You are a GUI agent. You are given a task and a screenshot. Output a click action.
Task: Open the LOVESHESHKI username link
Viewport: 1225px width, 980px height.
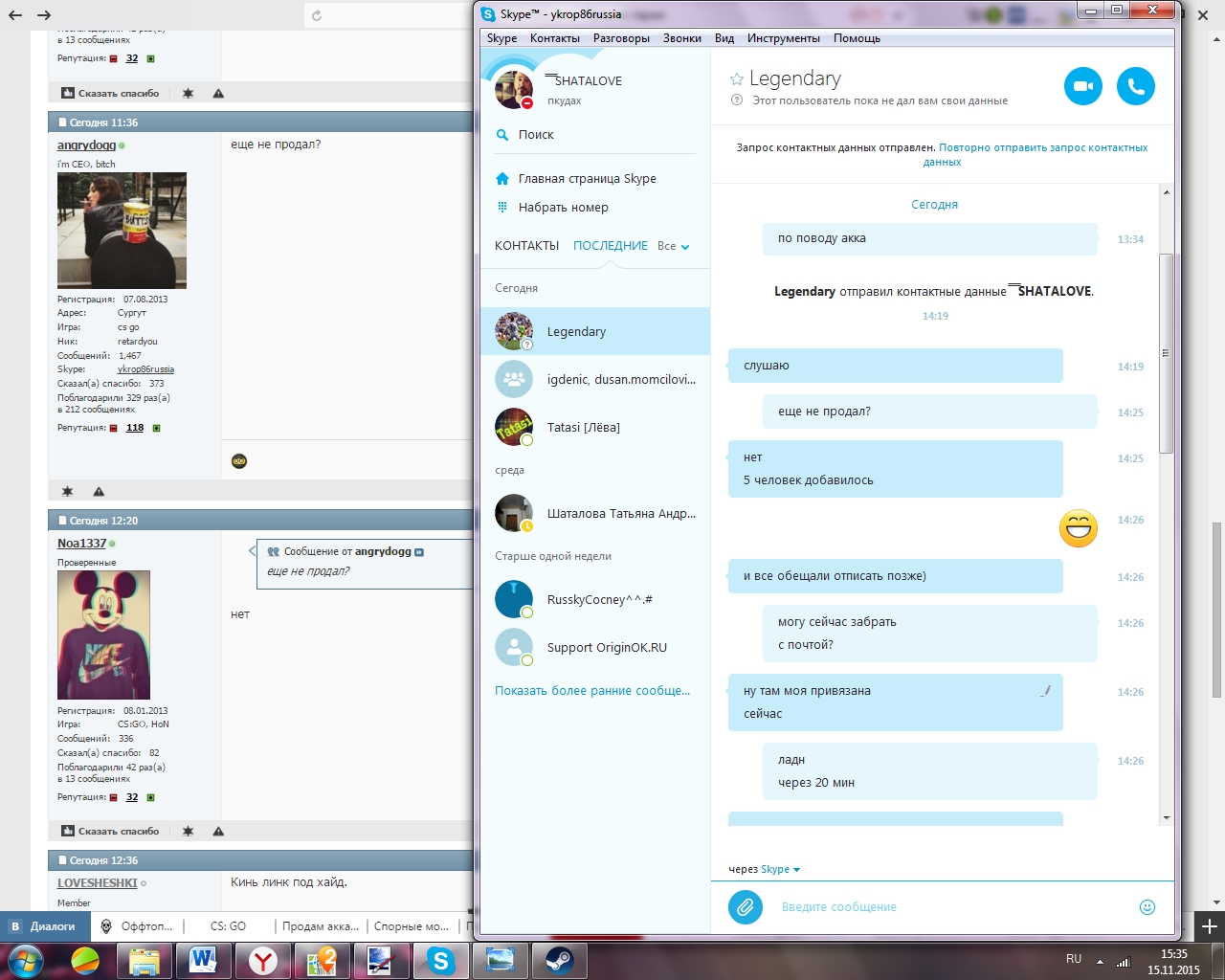coord(98,883)
